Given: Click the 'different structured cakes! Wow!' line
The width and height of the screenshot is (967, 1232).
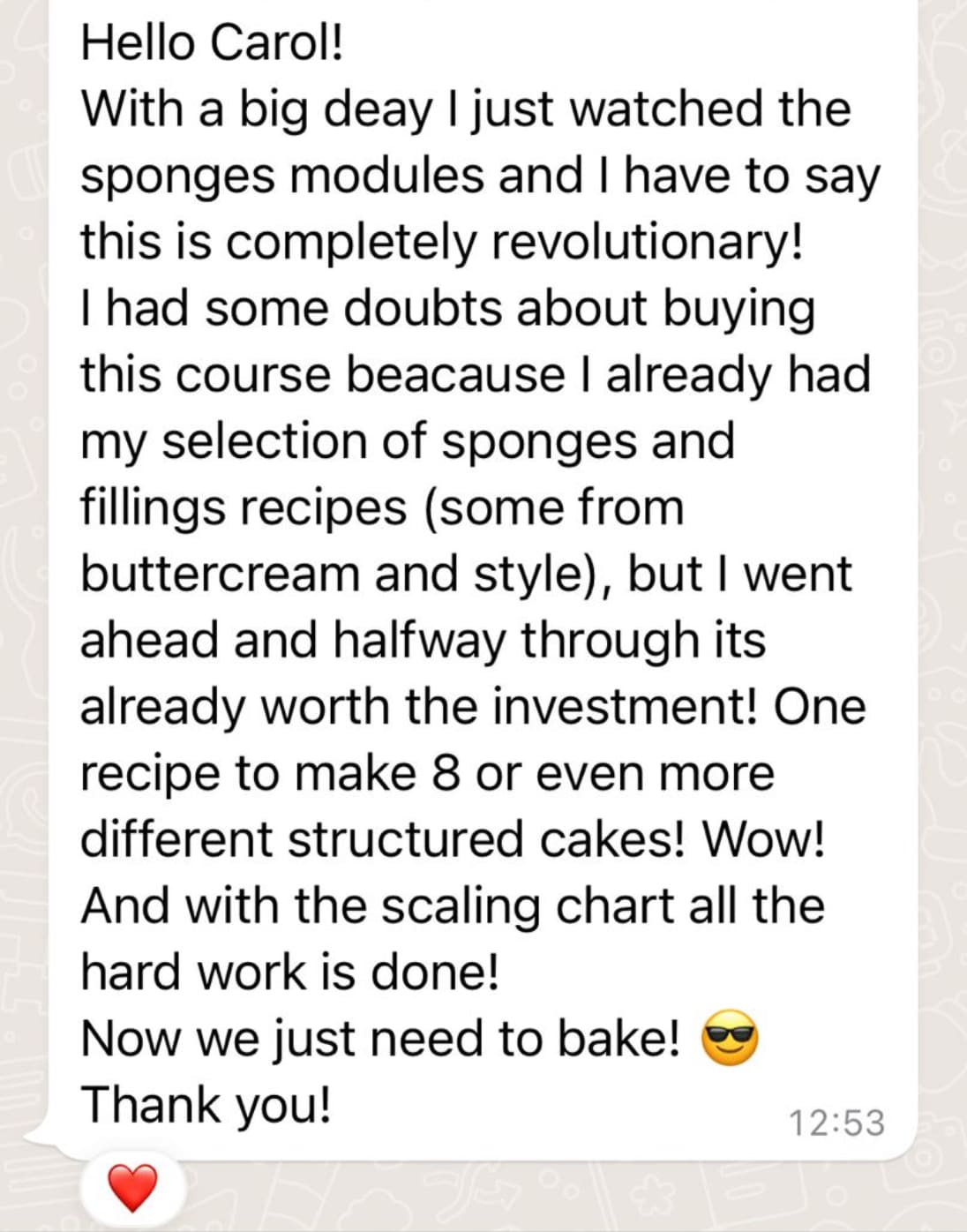Looking at the screenshot, I should click(454, 838).
